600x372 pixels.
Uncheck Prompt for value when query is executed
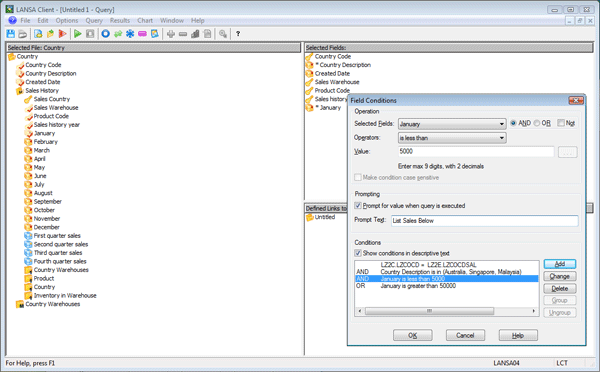click(x=358, y=206)
